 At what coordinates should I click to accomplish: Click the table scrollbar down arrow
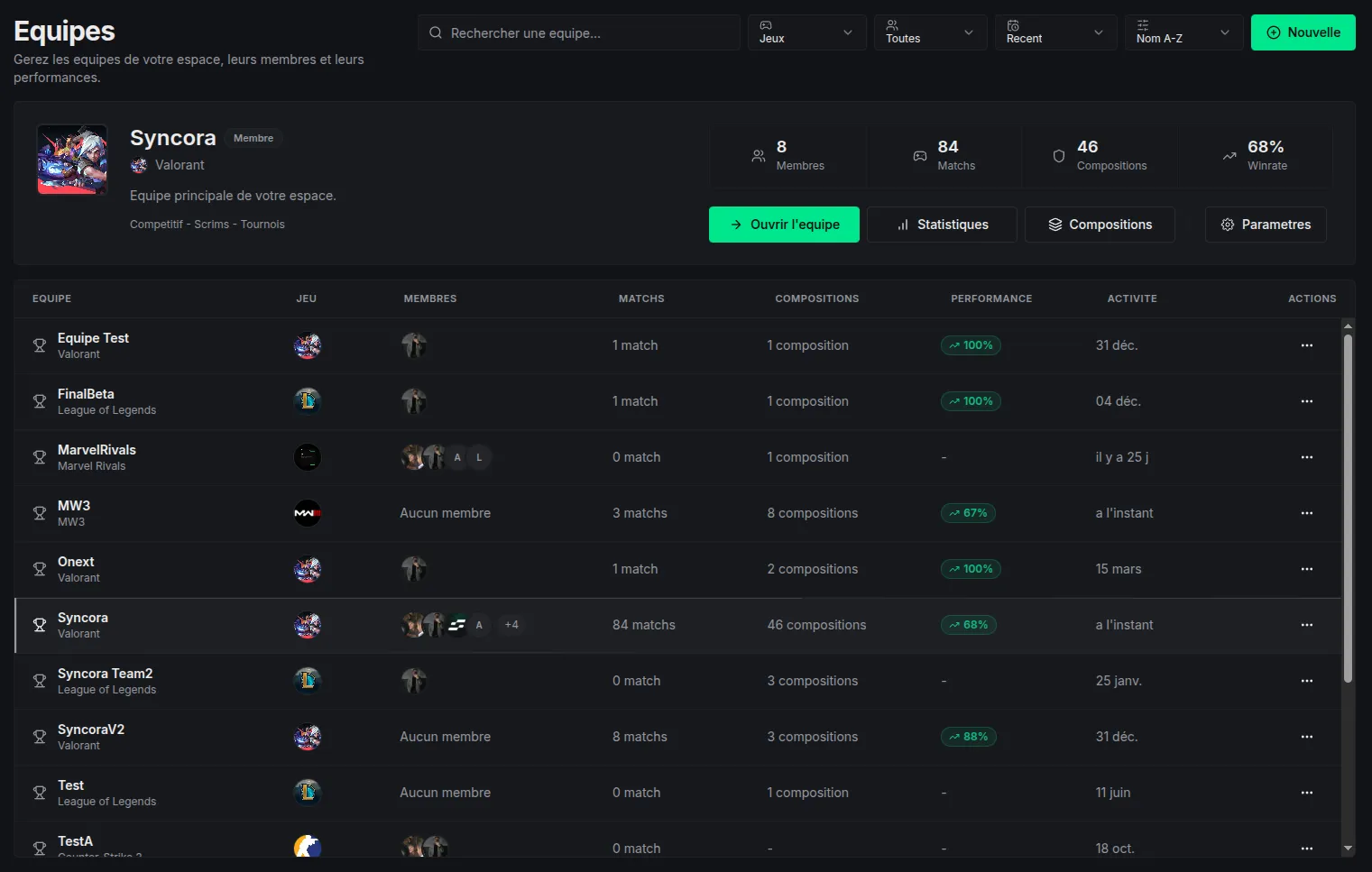pyautogui.click(x=1348, y=849)
